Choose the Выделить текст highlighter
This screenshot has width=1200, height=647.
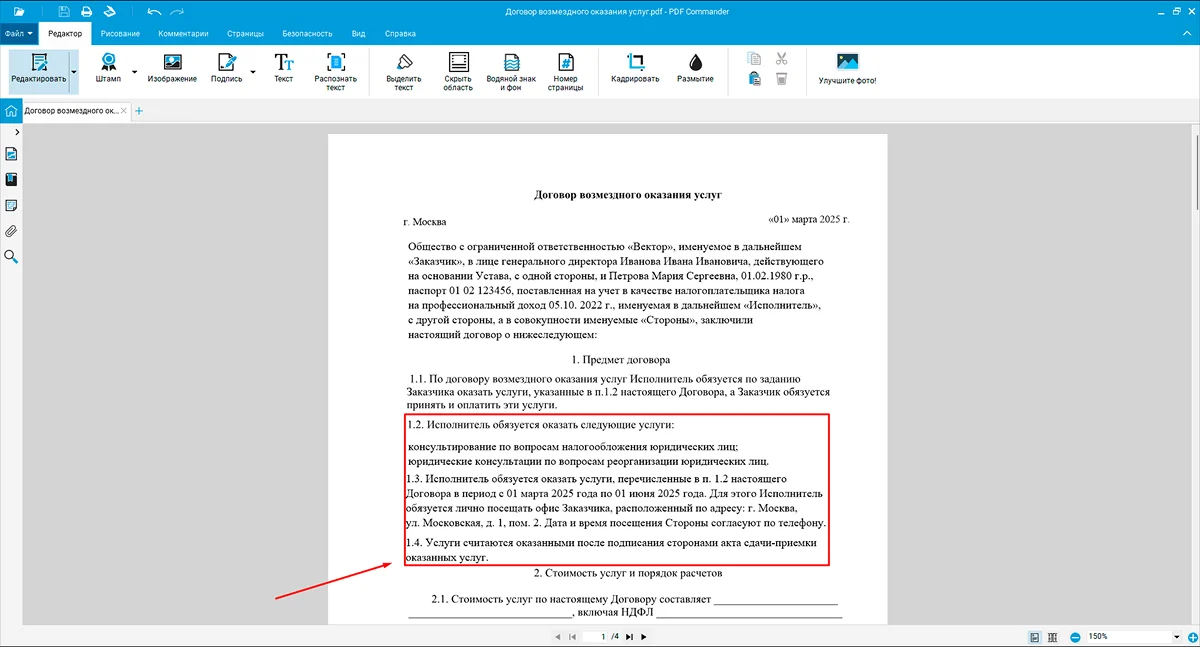[404, 72]
